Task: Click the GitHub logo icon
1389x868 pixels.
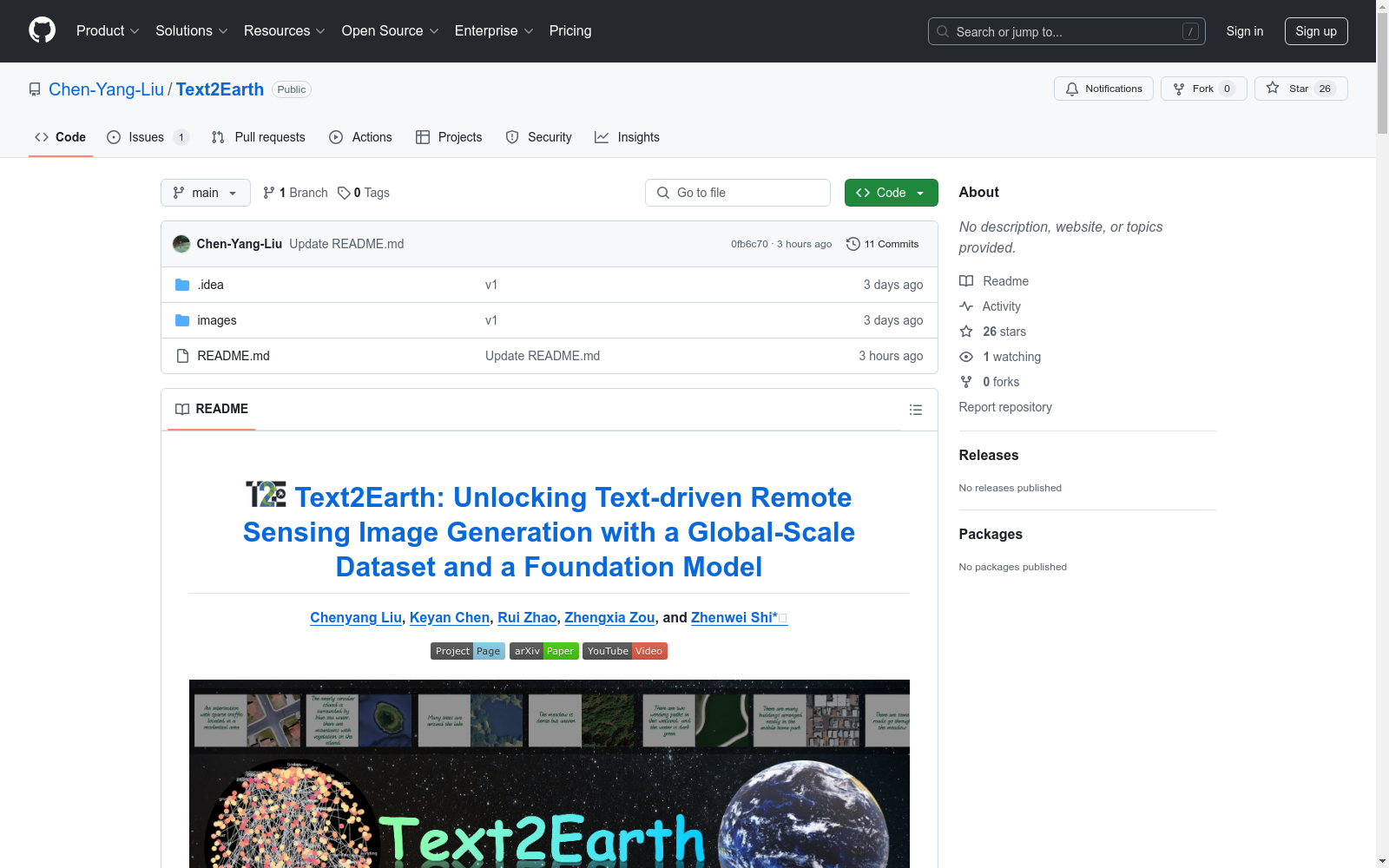Action: click(x=42, y=30)
